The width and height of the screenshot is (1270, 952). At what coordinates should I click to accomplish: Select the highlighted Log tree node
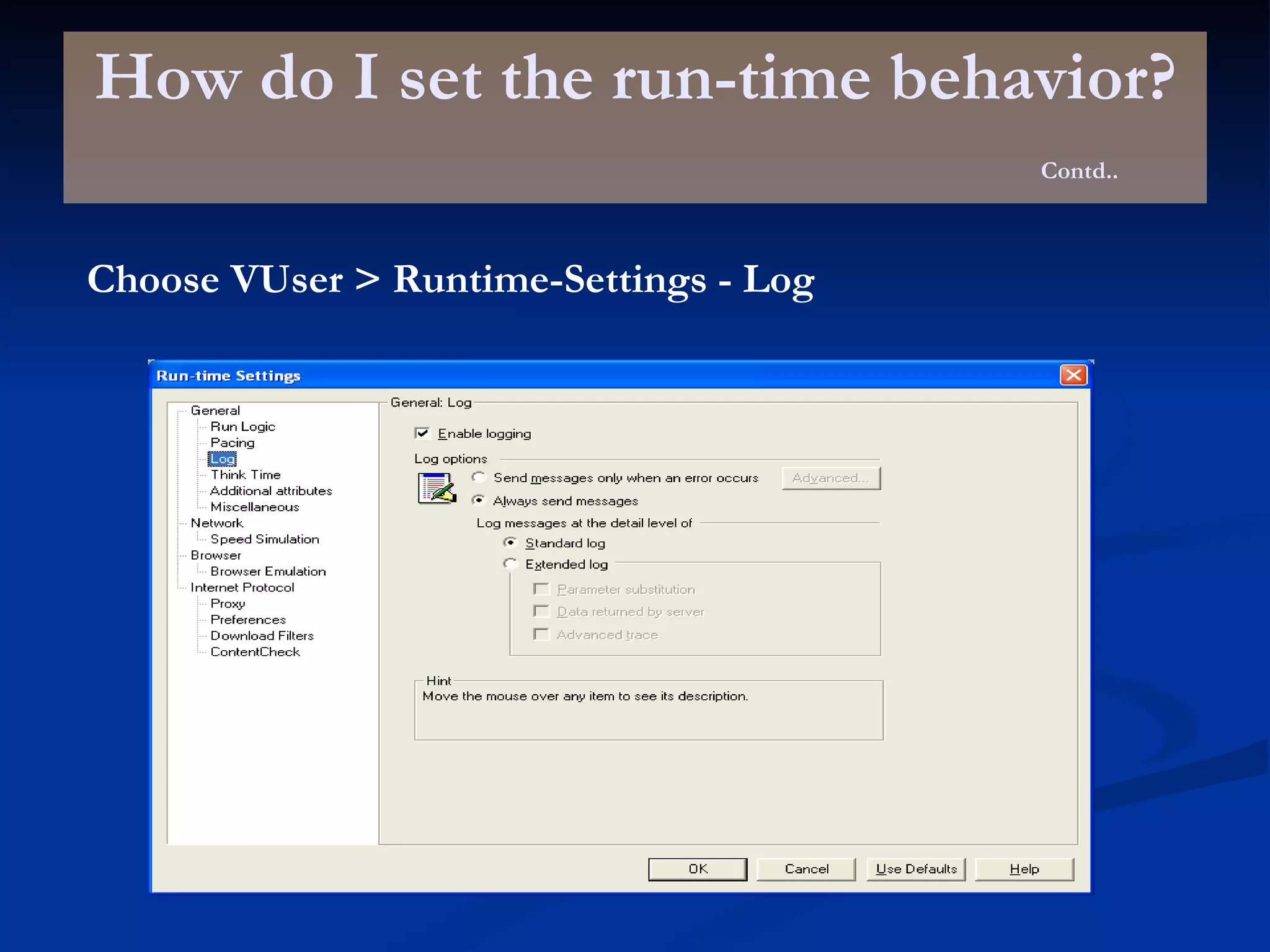click(x=223, y=459)
